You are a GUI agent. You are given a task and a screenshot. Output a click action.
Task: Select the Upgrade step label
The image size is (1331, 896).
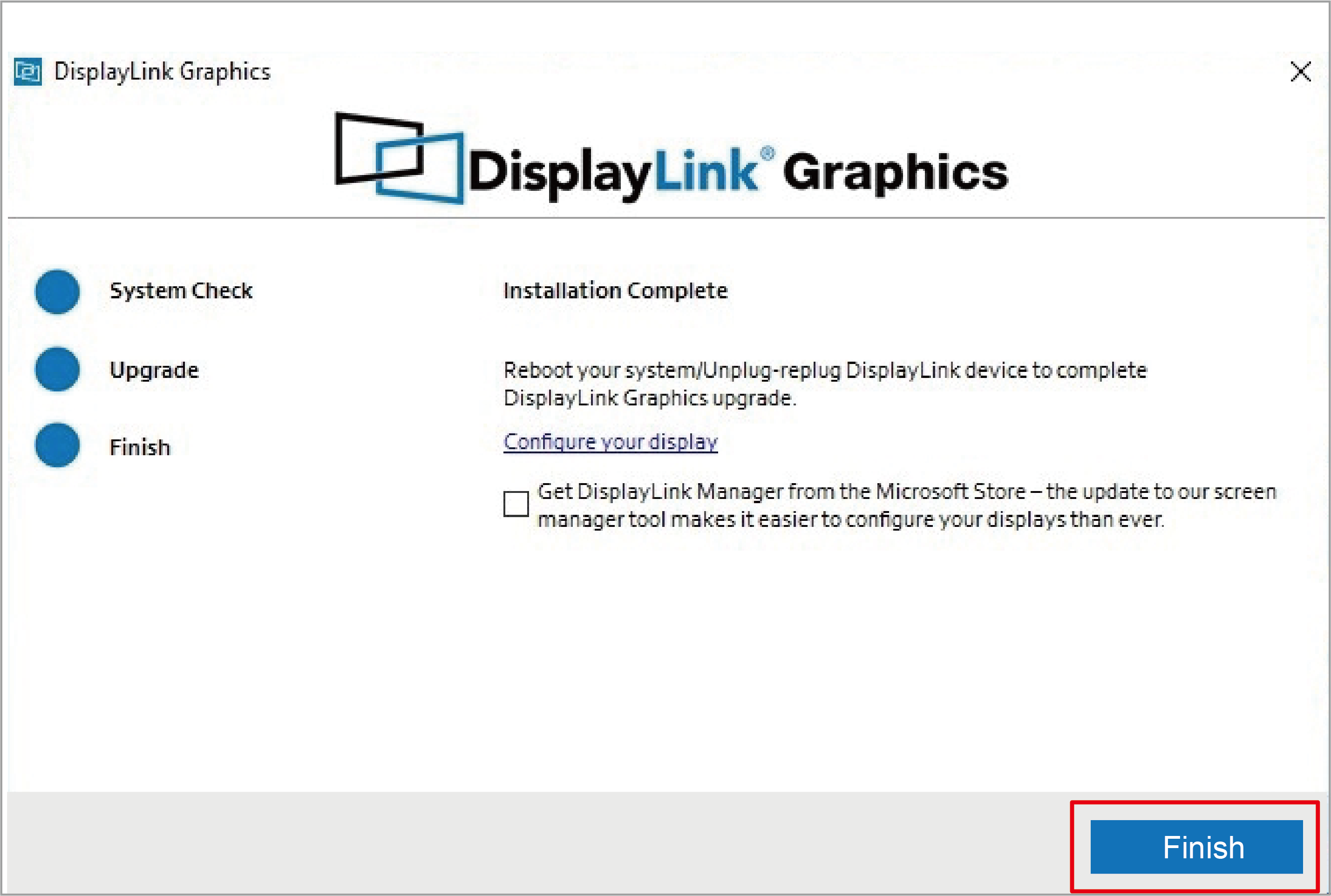(x=154, y=371)
